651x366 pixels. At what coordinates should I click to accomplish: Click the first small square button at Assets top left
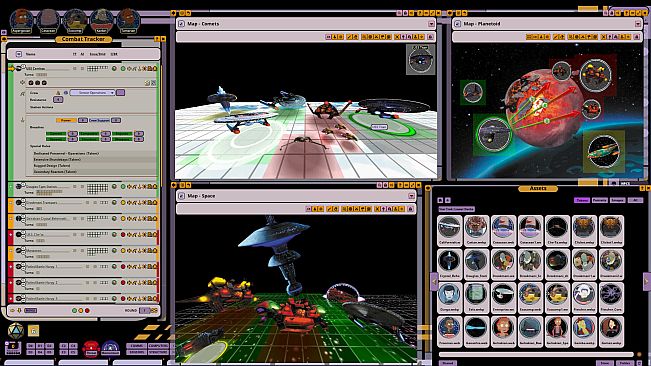coord(441,200)
